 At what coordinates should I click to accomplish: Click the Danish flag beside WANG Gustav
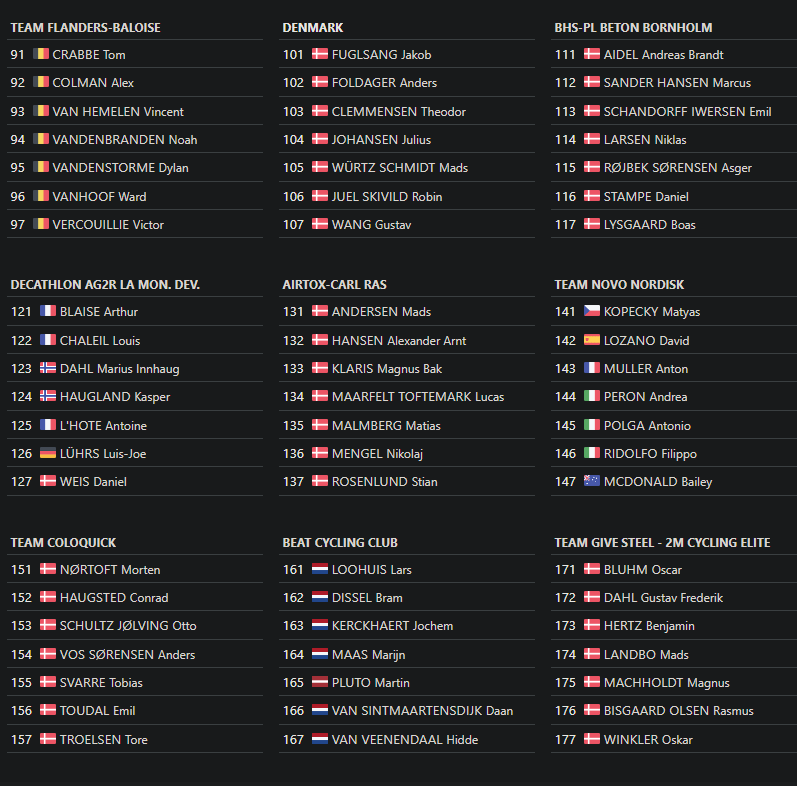click(x=320, y=223)
